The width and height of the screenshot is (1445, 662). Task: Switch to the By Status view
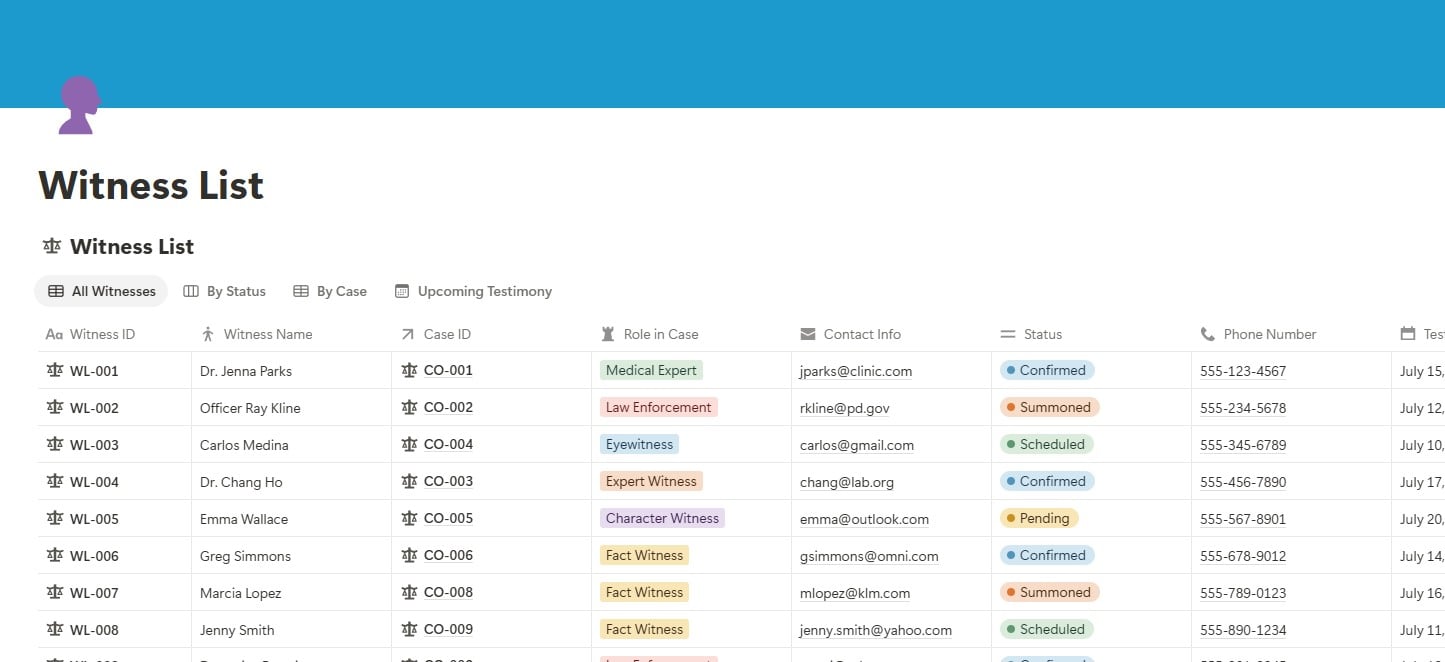[x=224, y=291]
